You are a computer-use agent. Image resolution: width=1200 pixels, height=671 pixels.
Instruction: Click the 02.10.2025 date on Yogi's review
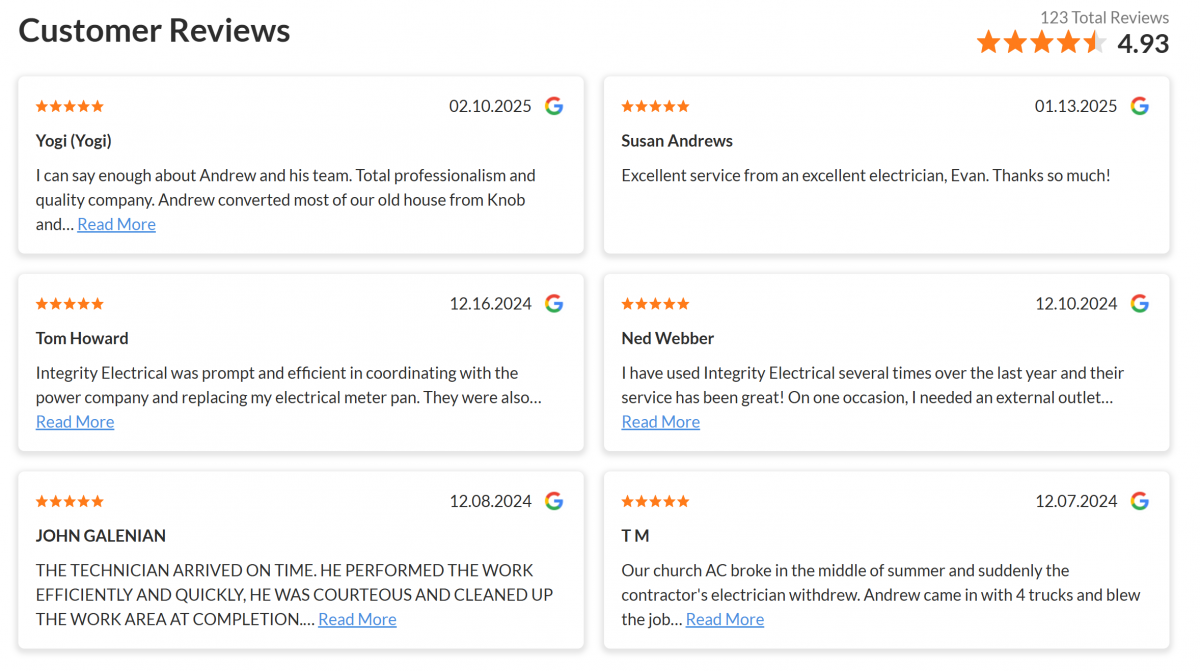(x=490, y=106)
